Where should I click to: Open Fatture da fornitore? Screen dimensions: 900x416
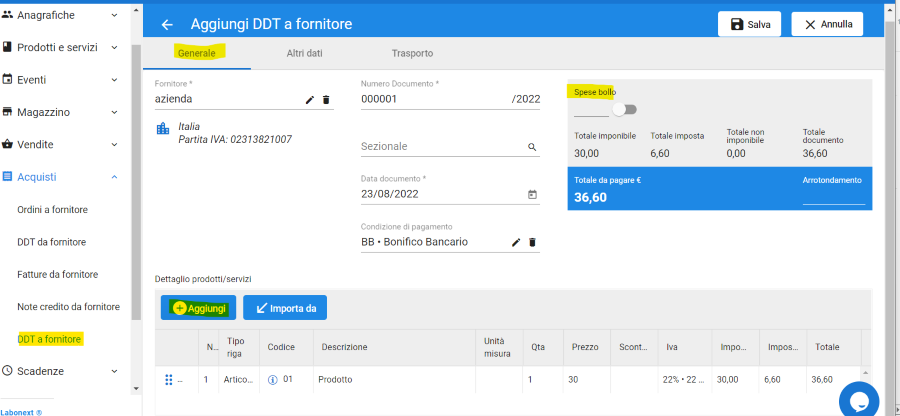point(57,274)
